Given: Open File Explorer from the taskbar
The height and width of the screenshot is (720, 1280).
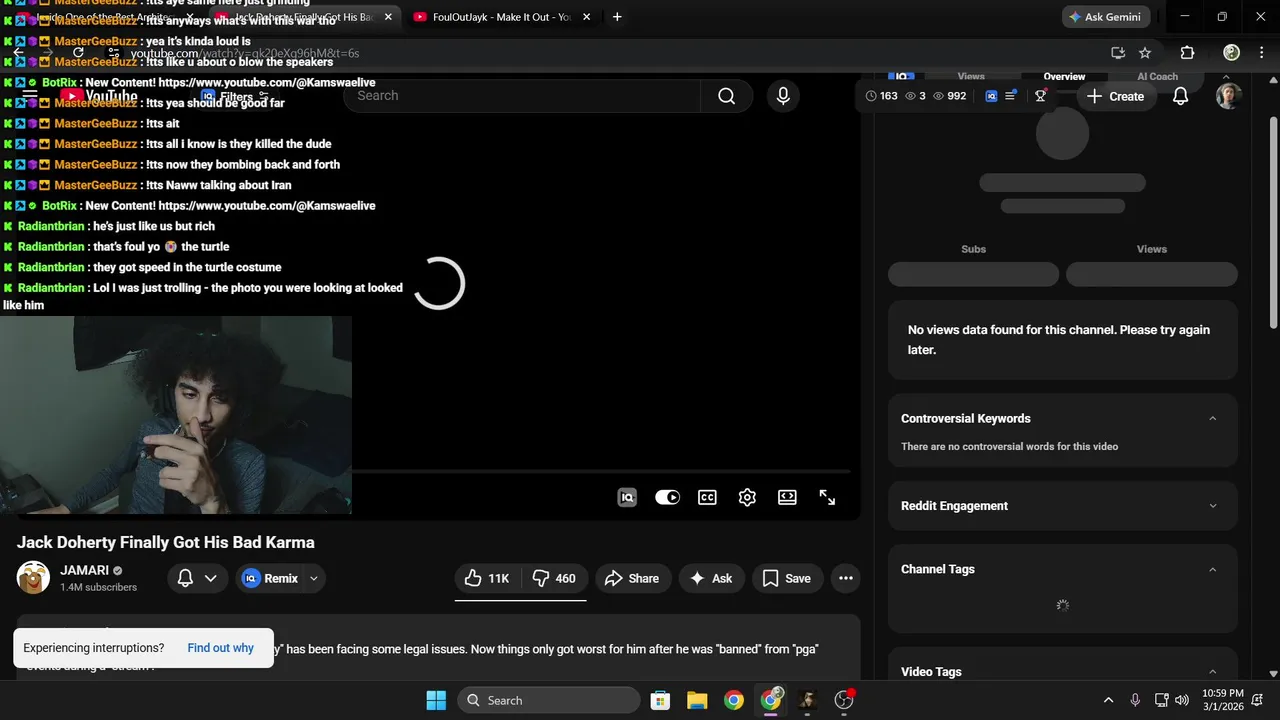Looking at the screenshot, I should click(x=697, y=700).
